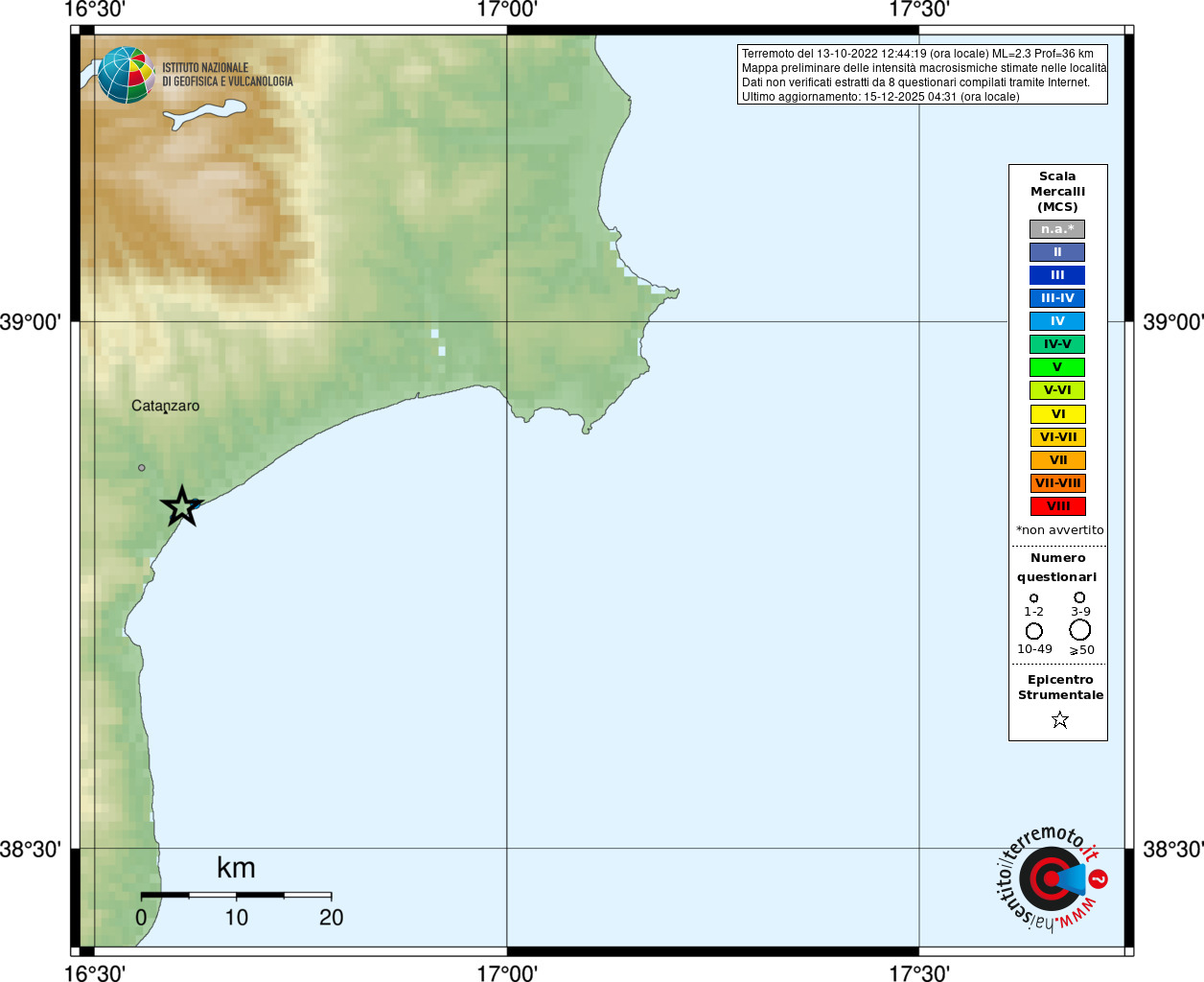The width and height of the screenshot is (1204, 982).
Task: Click the km scale bar
Action: tap(236, 895)
